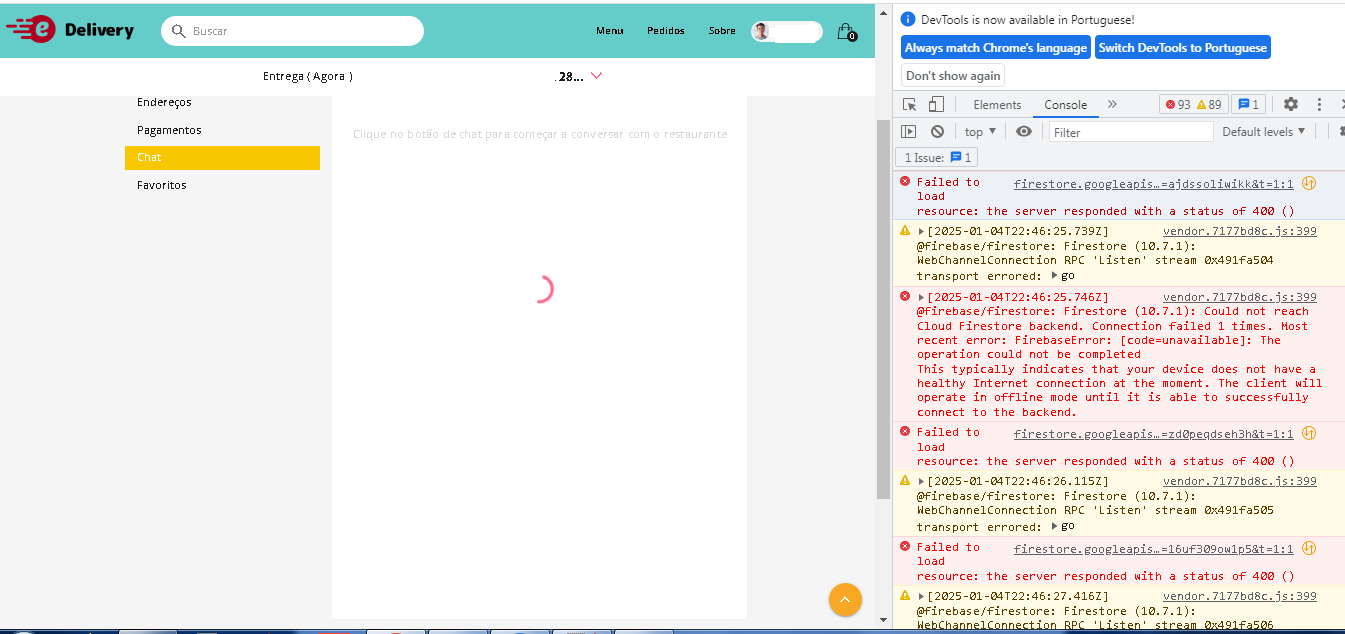Activate the inspect element picker icon
Screen dimensions: 1345x634
point(909,104)
